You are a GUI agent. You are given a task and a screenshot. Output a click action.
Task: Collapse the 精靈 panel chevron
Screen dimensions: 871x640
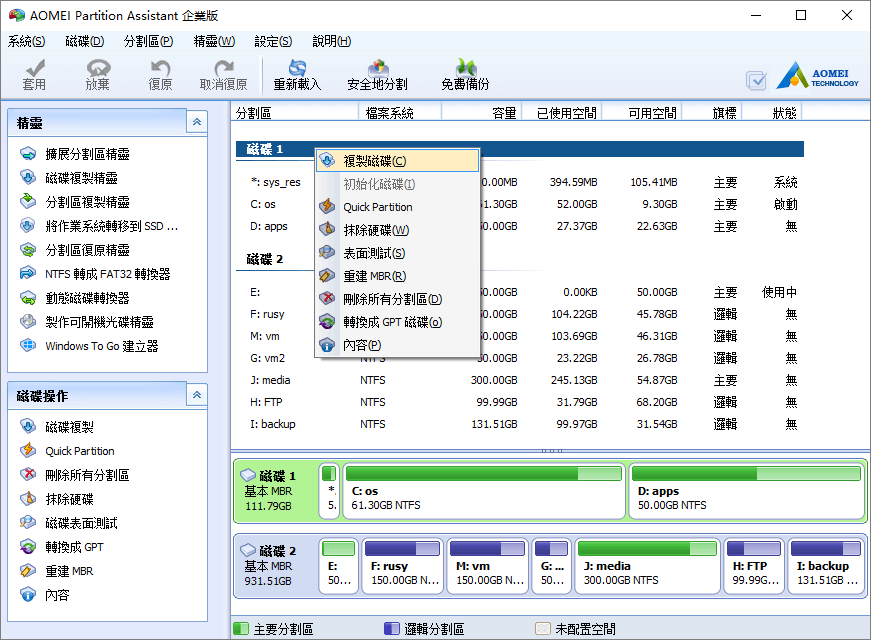coord(197,122)
